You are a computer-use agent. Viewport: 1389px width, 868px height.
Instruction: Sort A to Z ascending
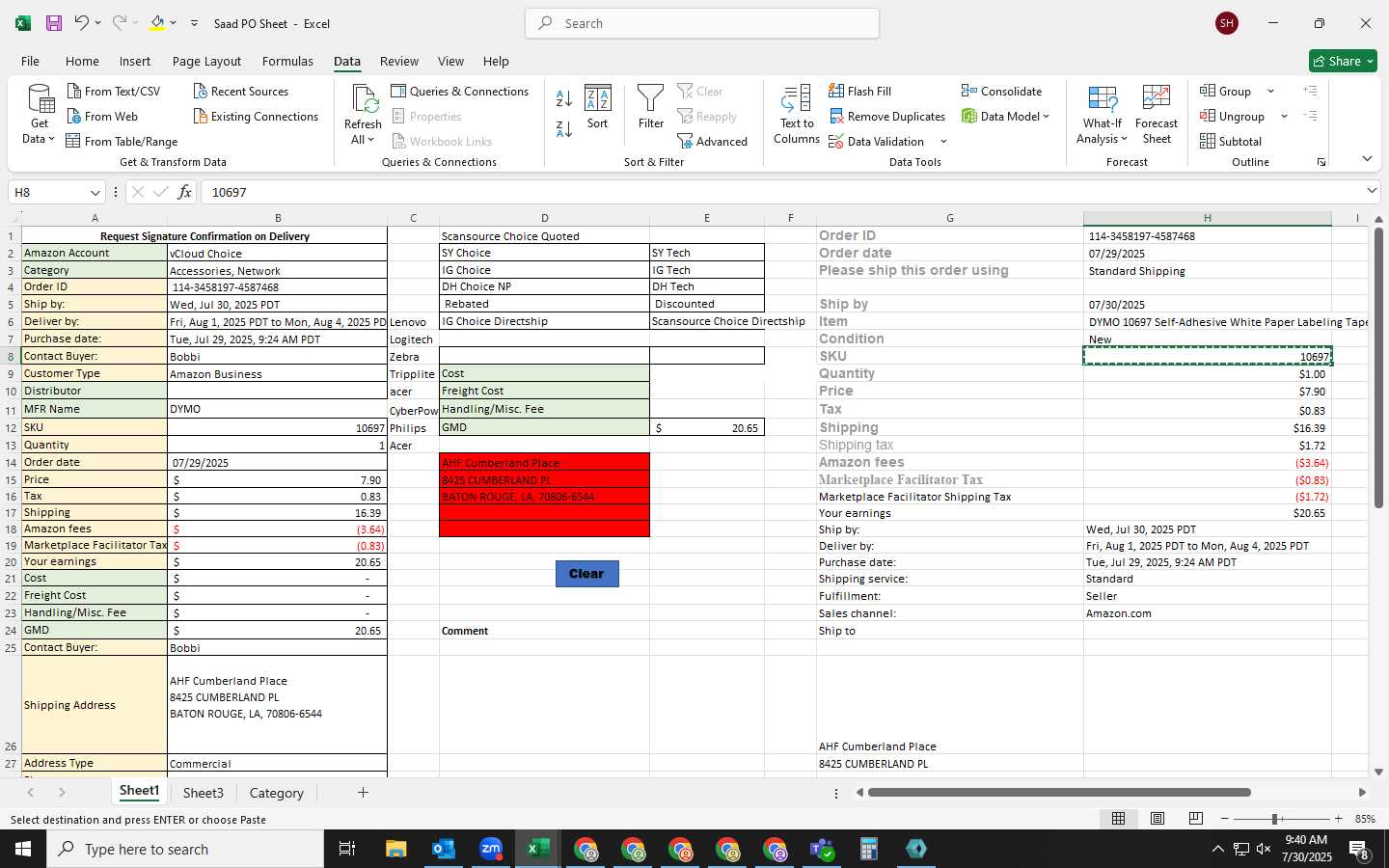pyautogui.click(x=564, y=97)
